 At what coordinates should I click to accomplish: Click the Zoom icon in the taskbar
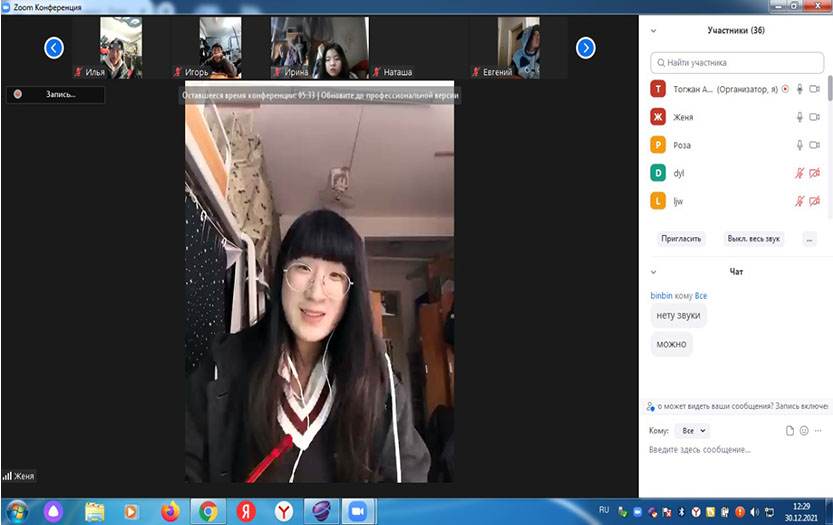tap(355, 511)
